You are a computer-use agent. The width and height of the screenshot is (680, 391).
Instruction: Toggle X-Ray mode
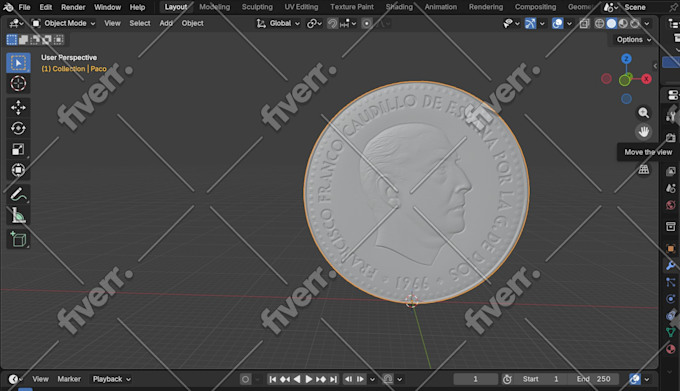click(585, 23)
